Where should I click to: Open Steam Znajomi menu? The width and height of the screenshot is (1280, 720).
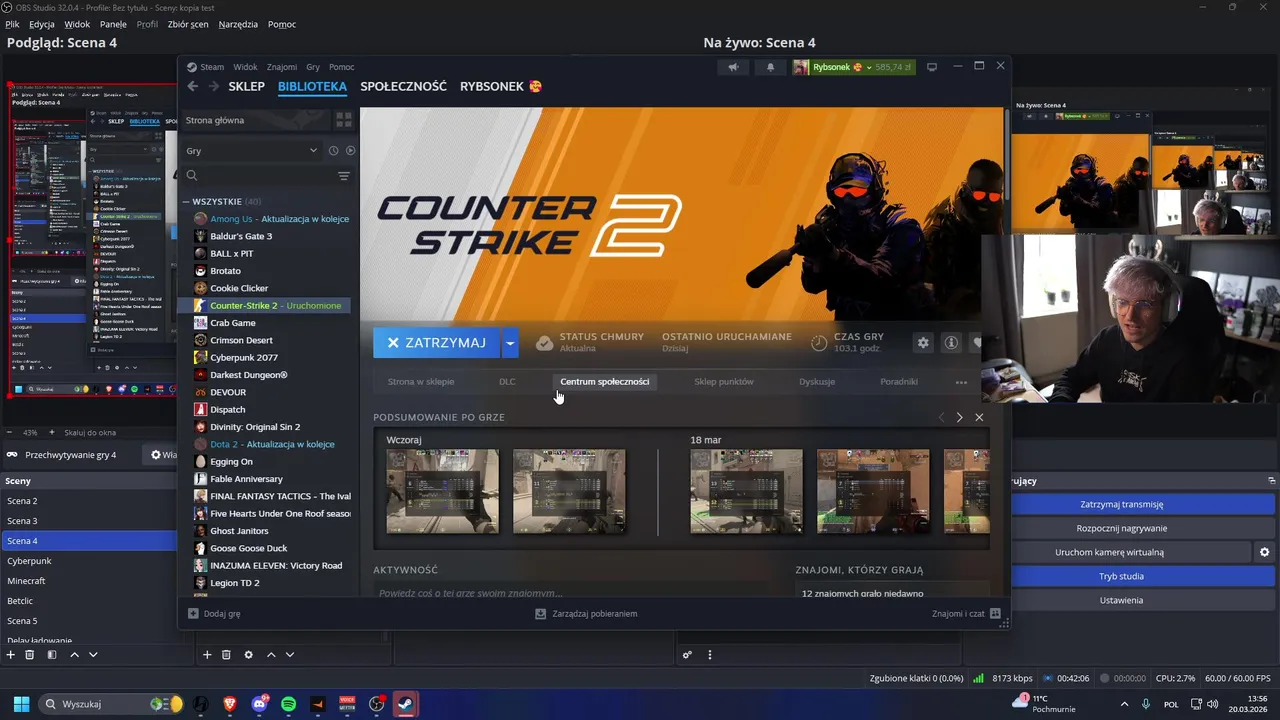pyautogui.click(x=281, y=67)
